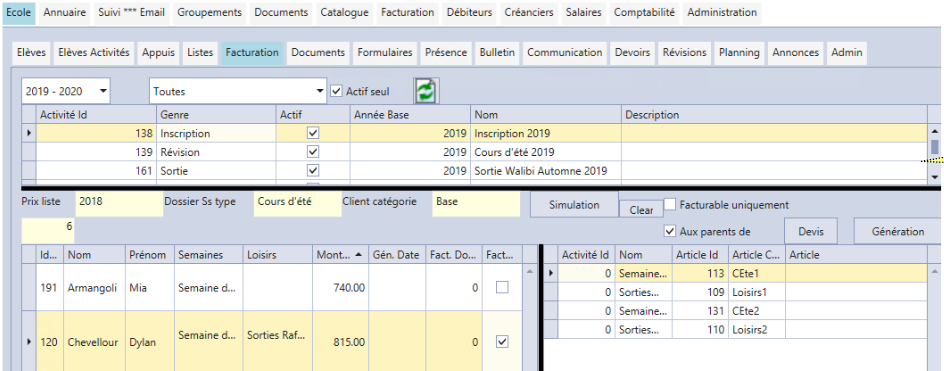This screenshot has width=944, height=371.
Task: Open the Comptabilité tab
Action: pyautogui.click(x=644, y=12)
